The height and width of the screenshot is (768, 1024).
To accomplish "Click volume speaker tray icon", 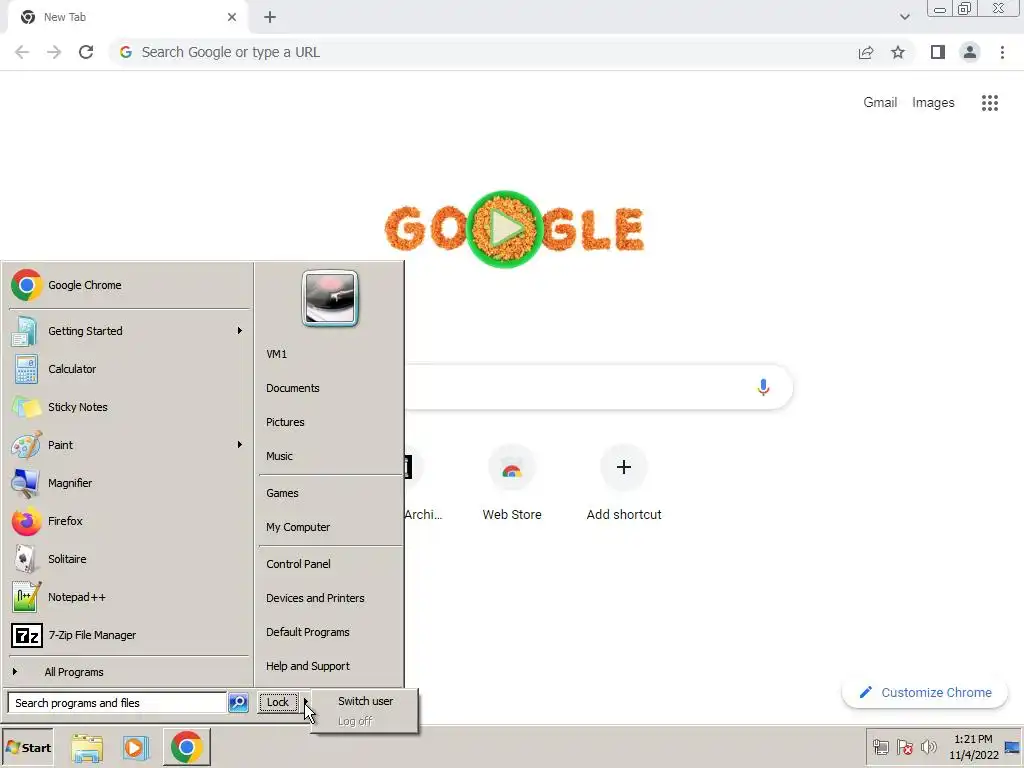I will [x=928, y=747].
